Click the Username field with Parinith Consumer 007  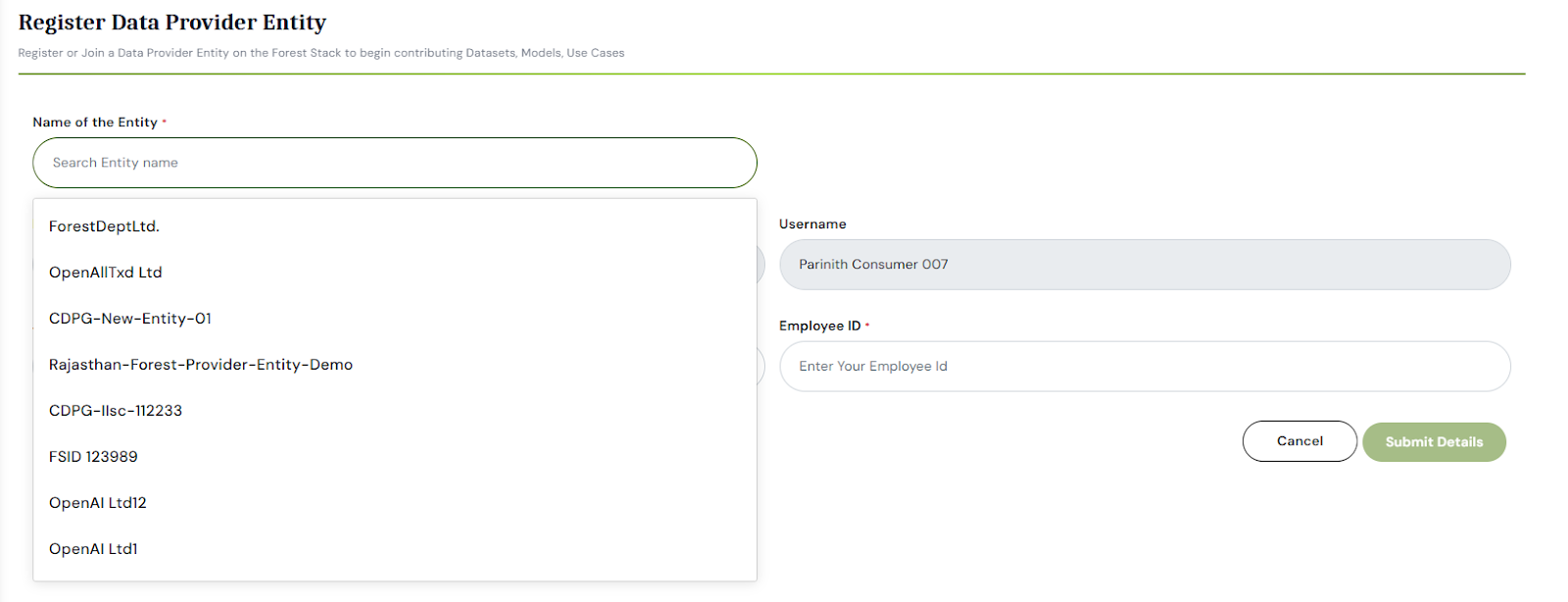pyautogui.click(x=1145, y=265)
